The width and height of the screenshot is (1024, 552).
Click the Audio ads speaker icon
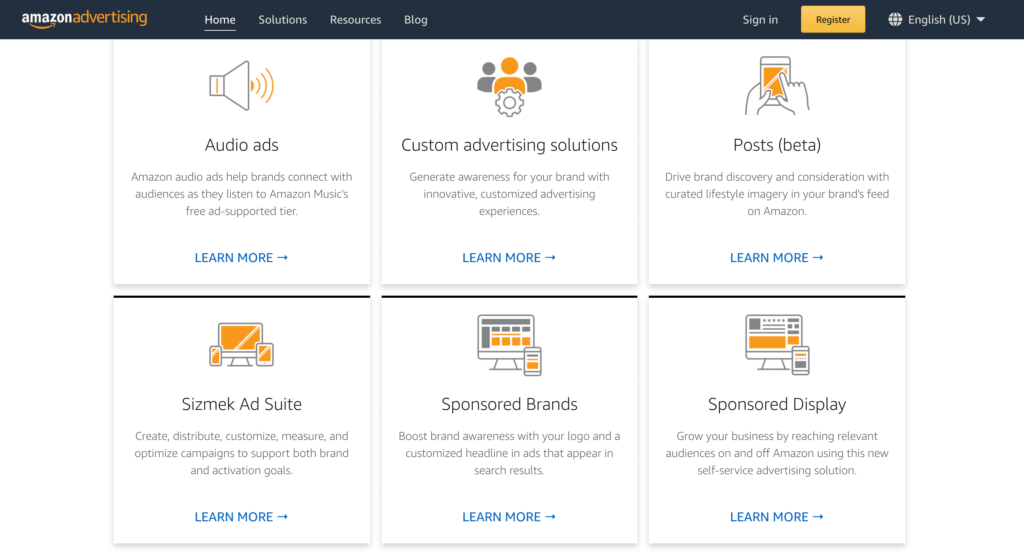point(241,86)
